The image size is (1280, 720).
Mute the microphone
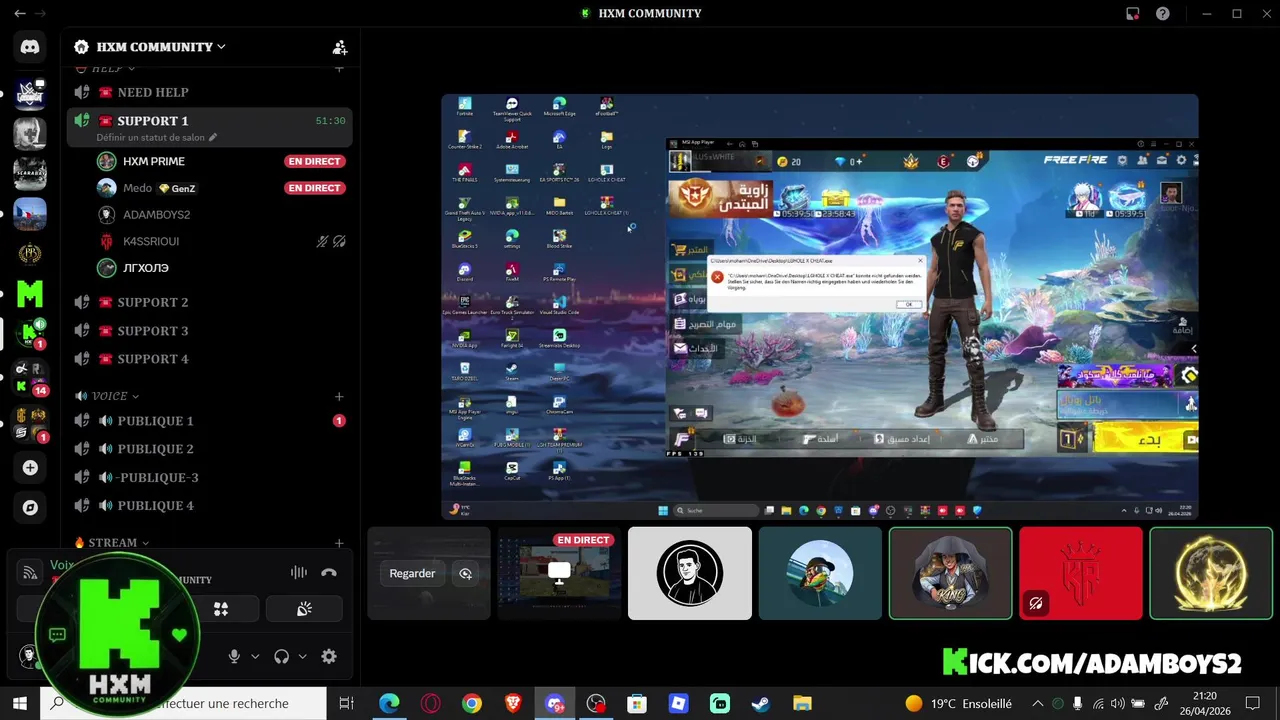tap(234, 657)
